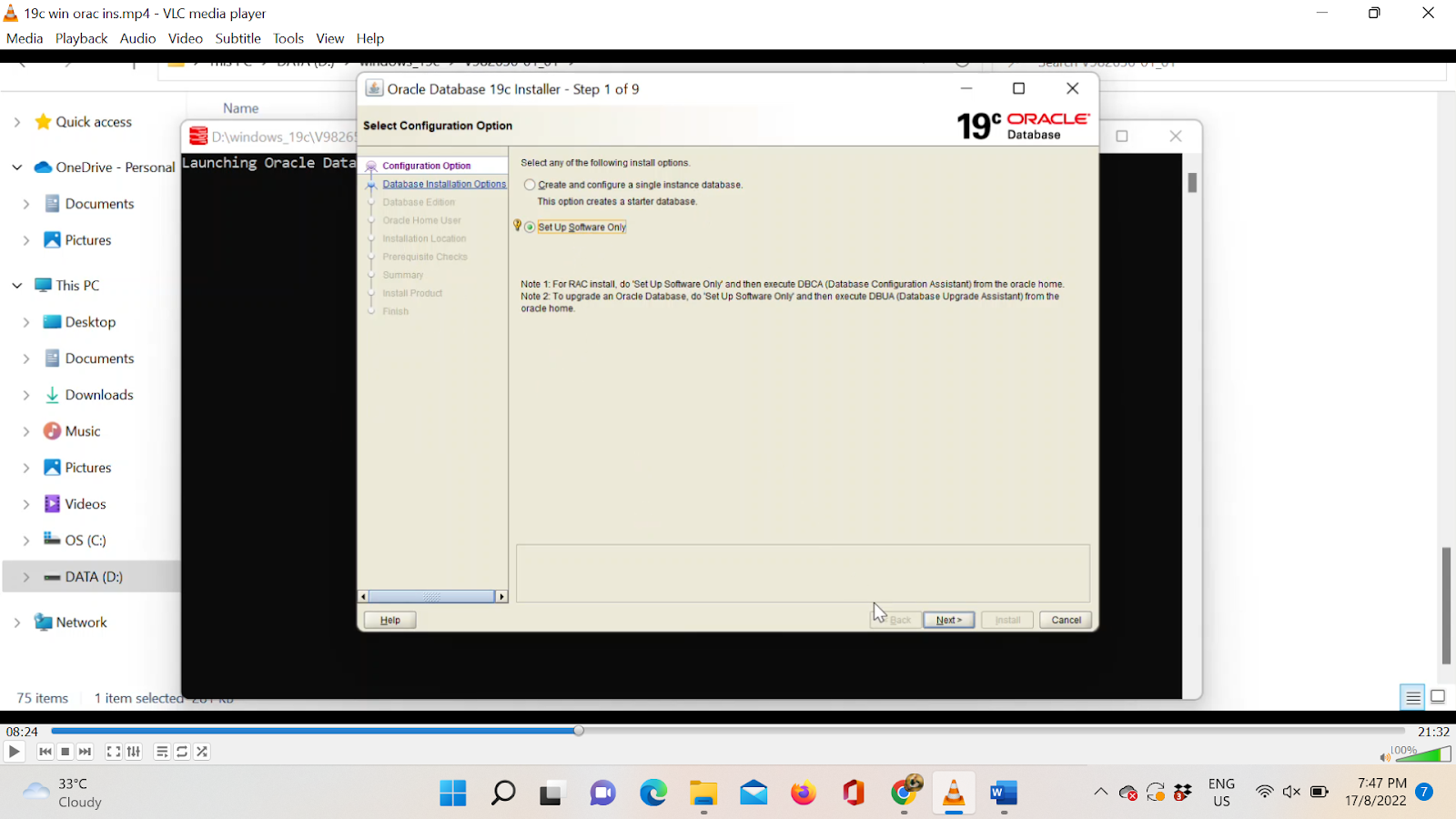Viewport: 1456px width, 819px height.
Task: Click Help button in Oracle installer
Action: (390, 620)
